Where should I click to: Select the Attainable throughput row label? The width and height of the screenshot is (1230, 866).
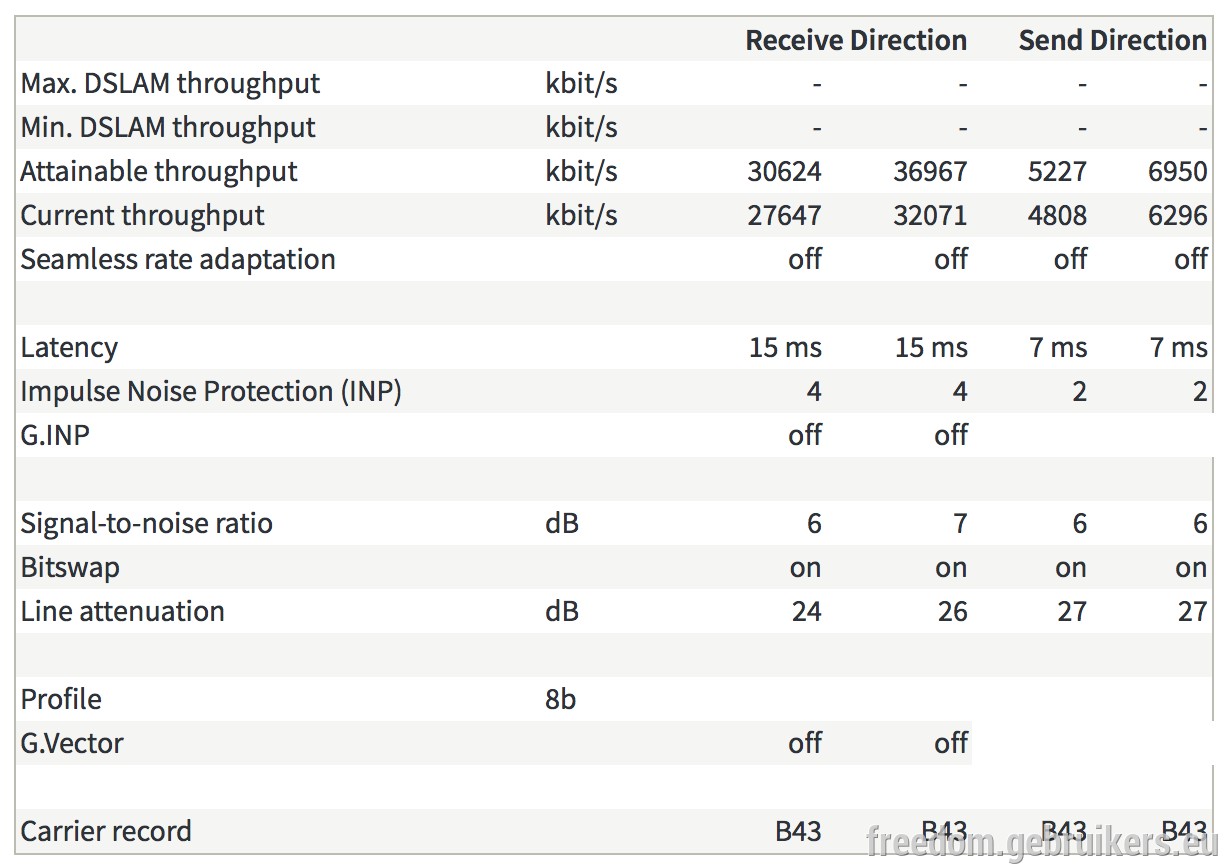pos(159,171)
